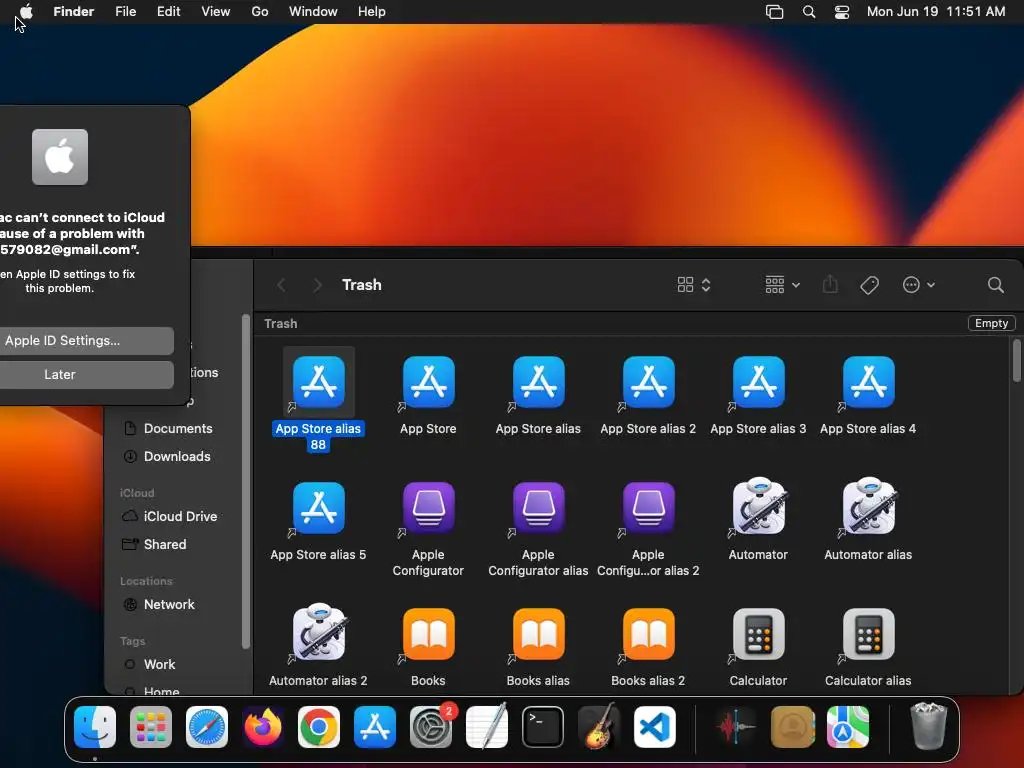Select the Work tag in sidebar

coord(150,665)
